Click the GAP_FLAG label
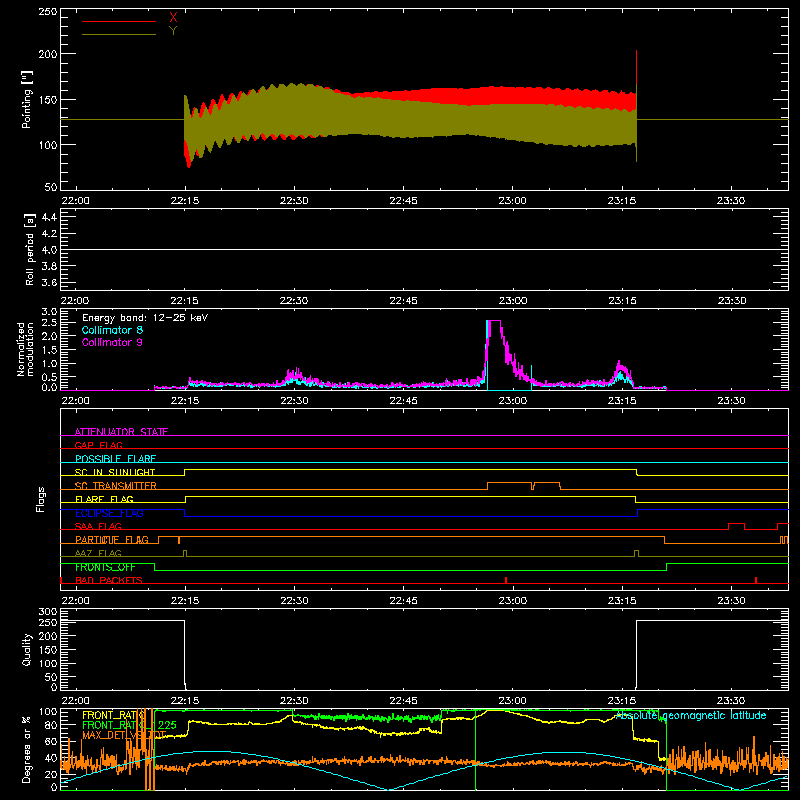 pyautogui.click(x=98, y=445)
